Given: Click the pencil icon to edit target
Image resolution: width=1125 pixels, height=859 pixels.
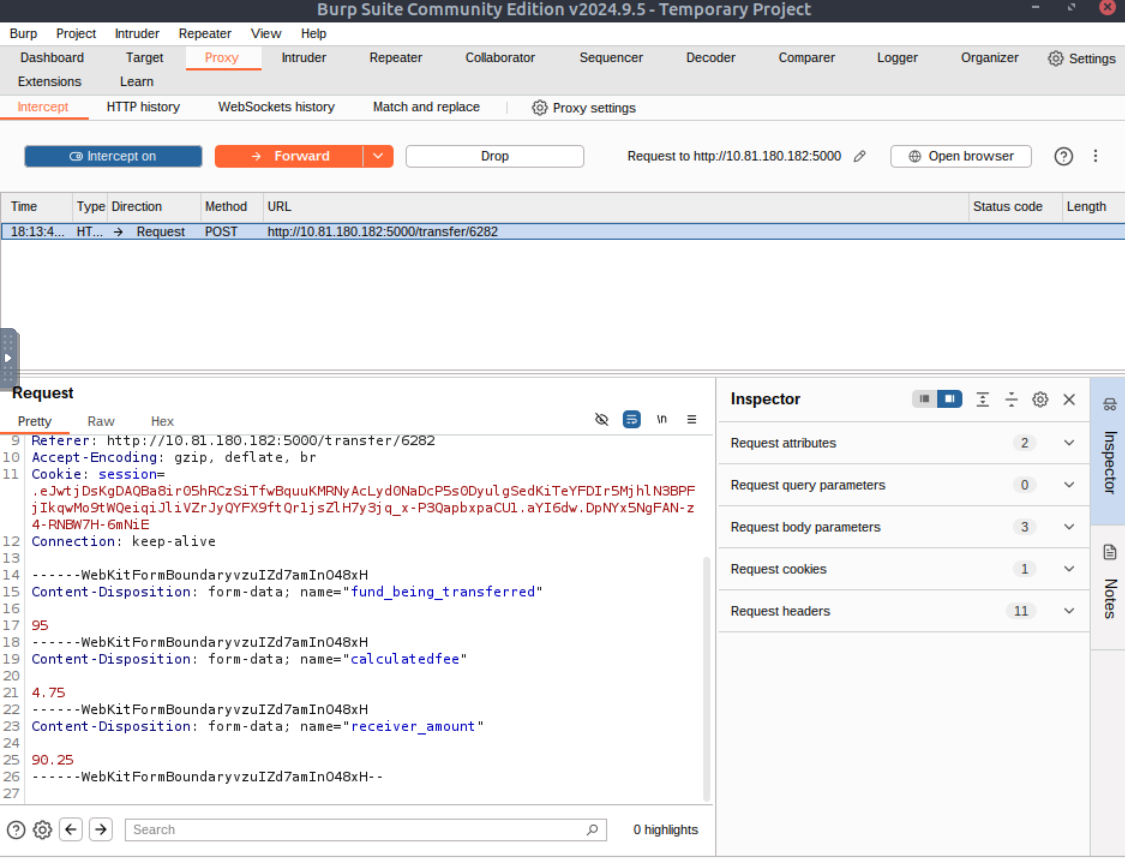Looking at the screenshot, I should 859,157.
